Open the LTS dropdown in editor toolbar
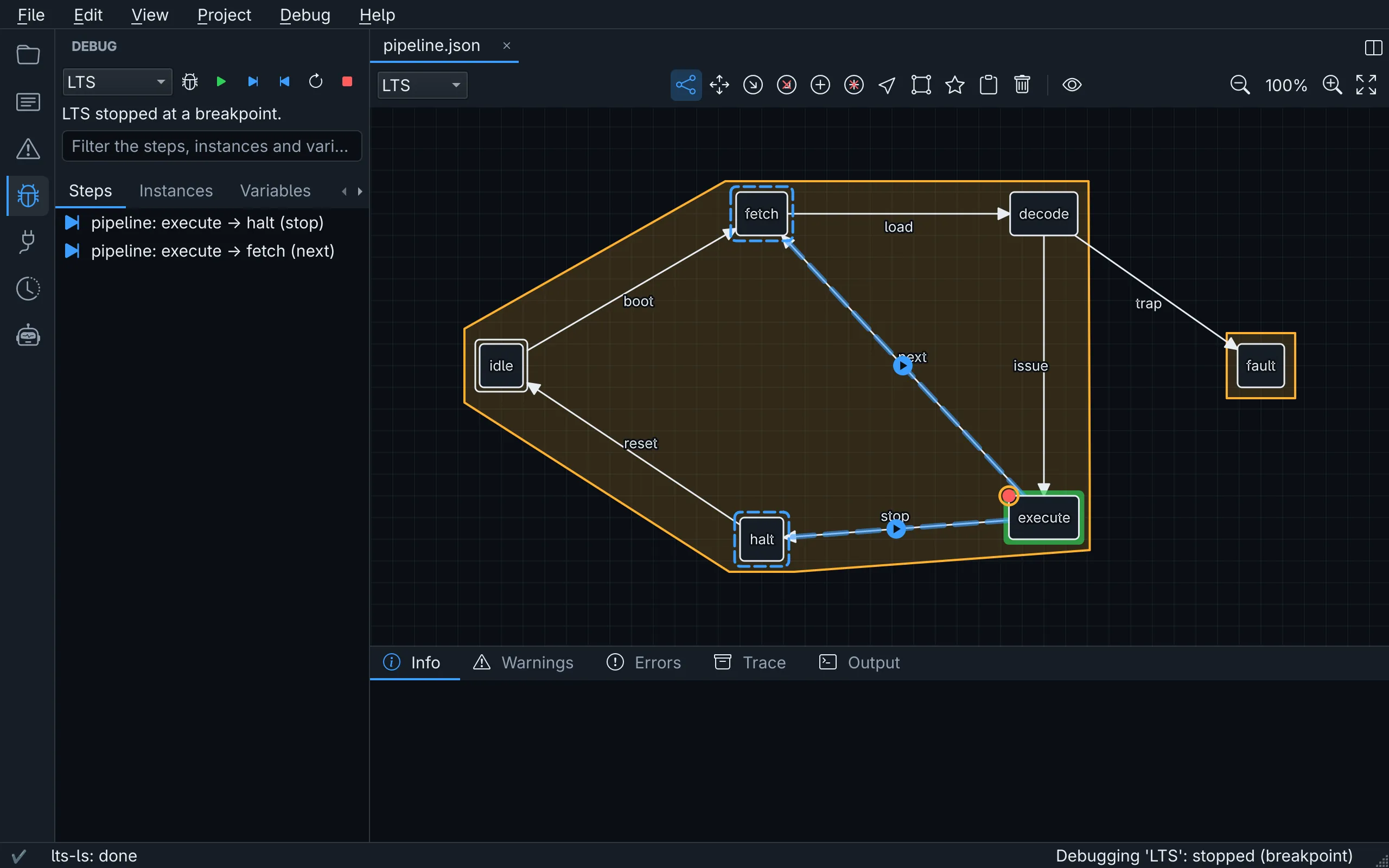Screen dimensions: 1389x868 click(x=423, y=85)
